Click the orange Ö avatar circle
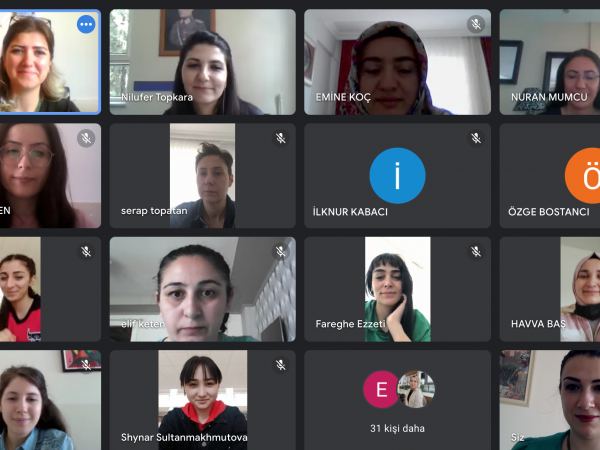Viewport: 600px width, 450px height. (582, 175)
